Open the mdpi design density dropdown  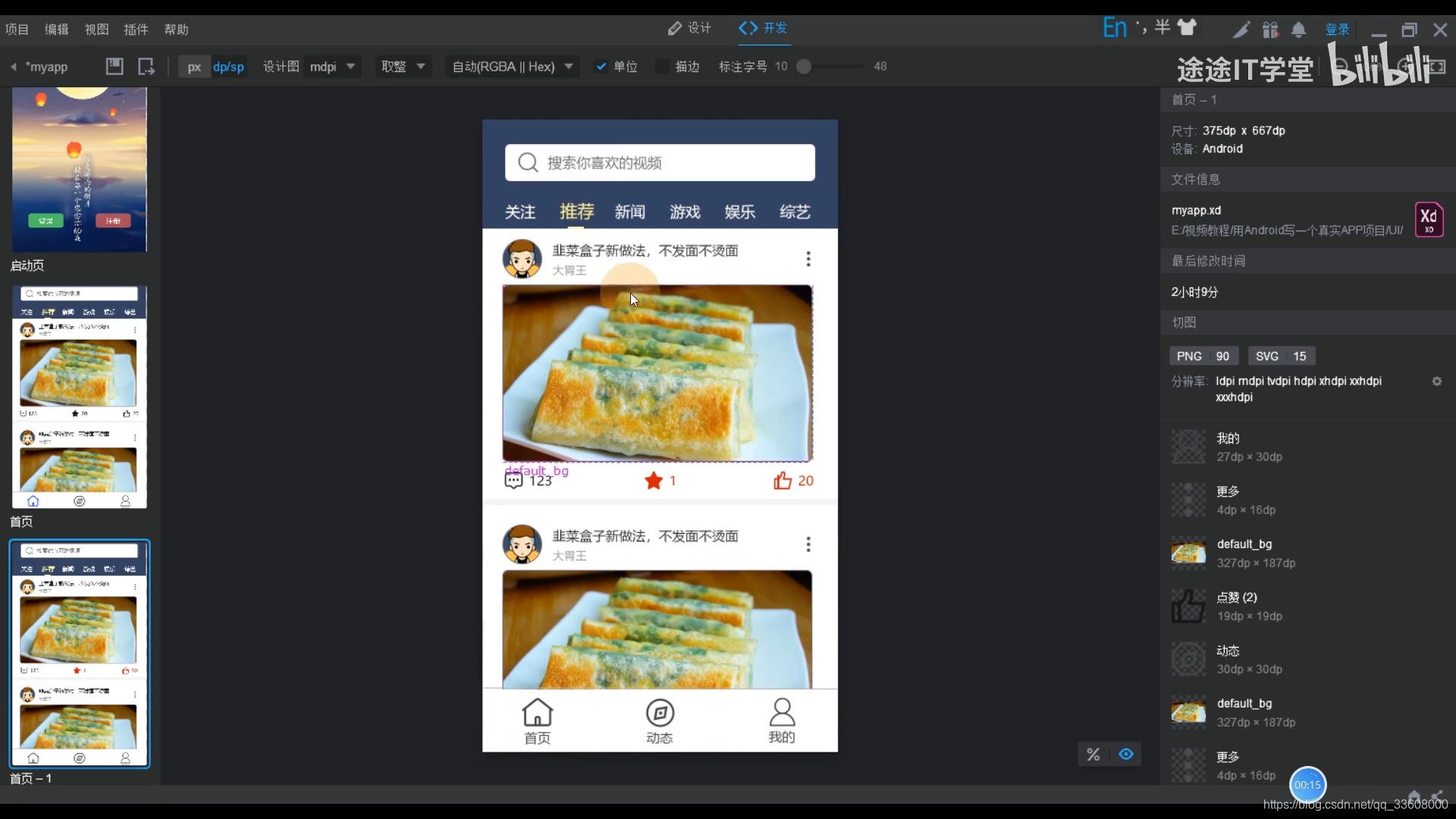pyautogui.click(x=332, y=67)
